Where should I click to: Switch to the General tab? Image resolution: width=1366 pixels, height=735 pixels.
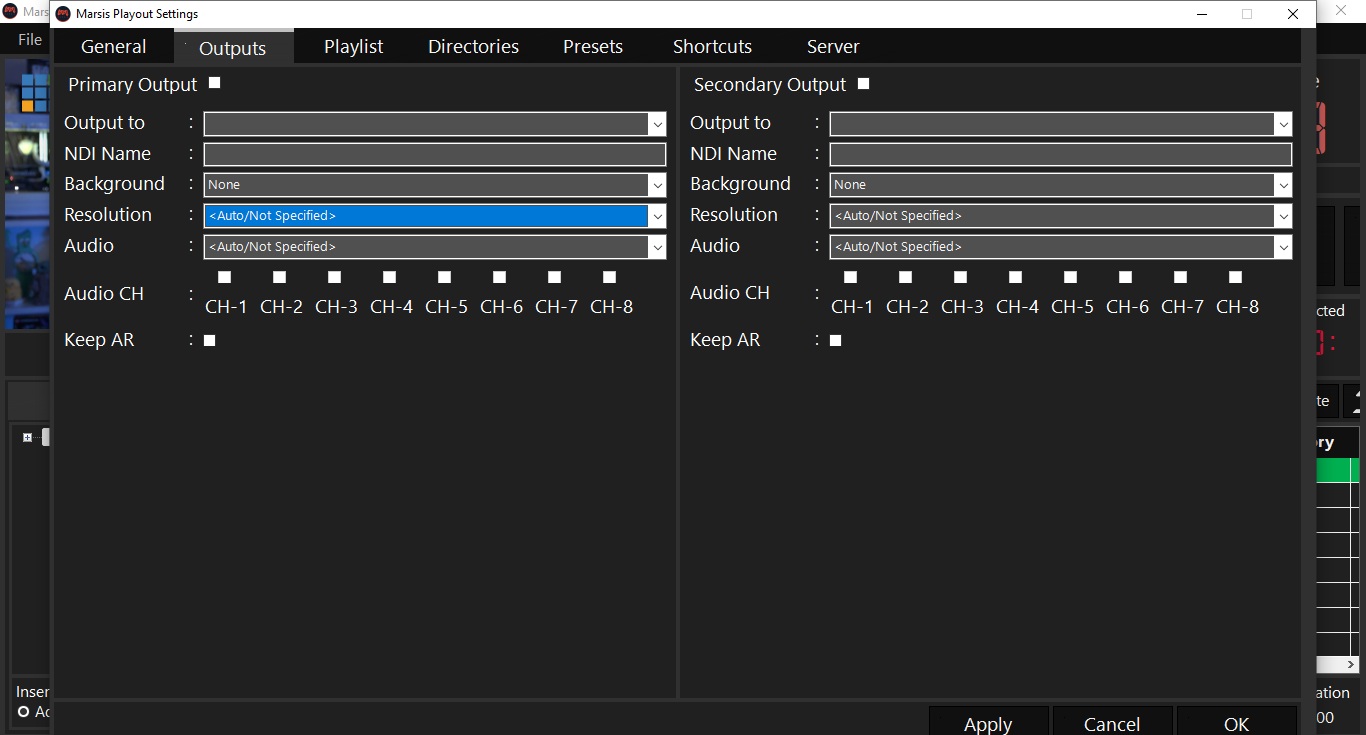[x=114, y=47]
